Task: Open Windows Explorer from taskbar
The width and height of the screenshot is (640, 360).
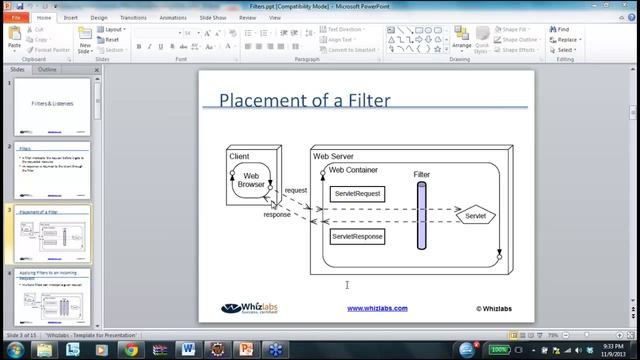Action: point(44,350)
